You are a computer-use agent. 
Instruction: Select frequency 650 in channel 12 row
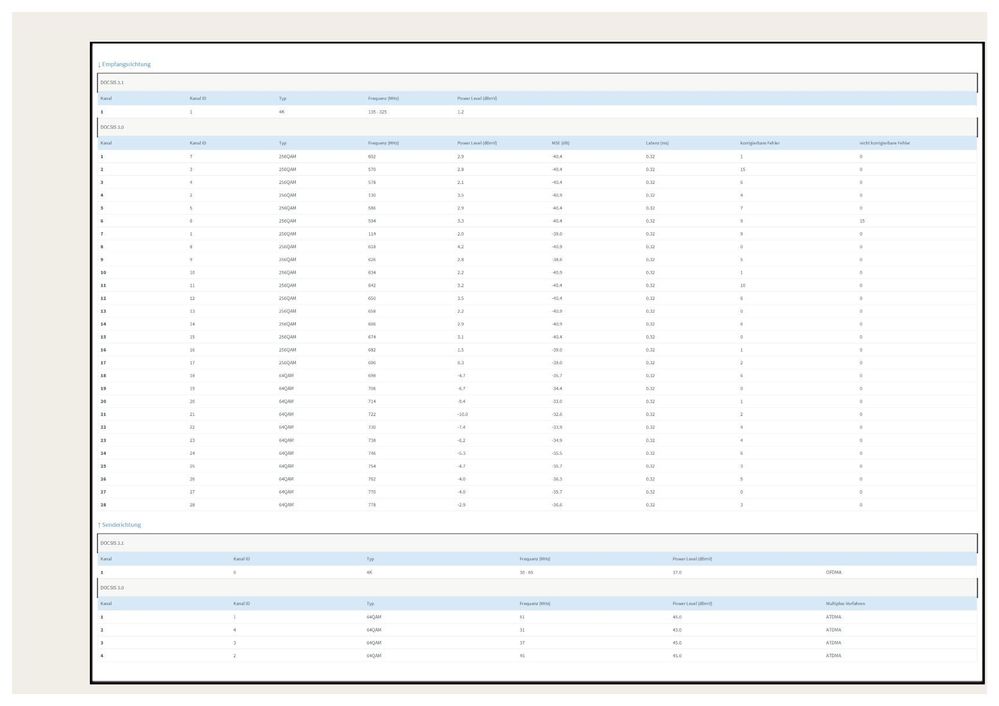[x=372, y=299]
